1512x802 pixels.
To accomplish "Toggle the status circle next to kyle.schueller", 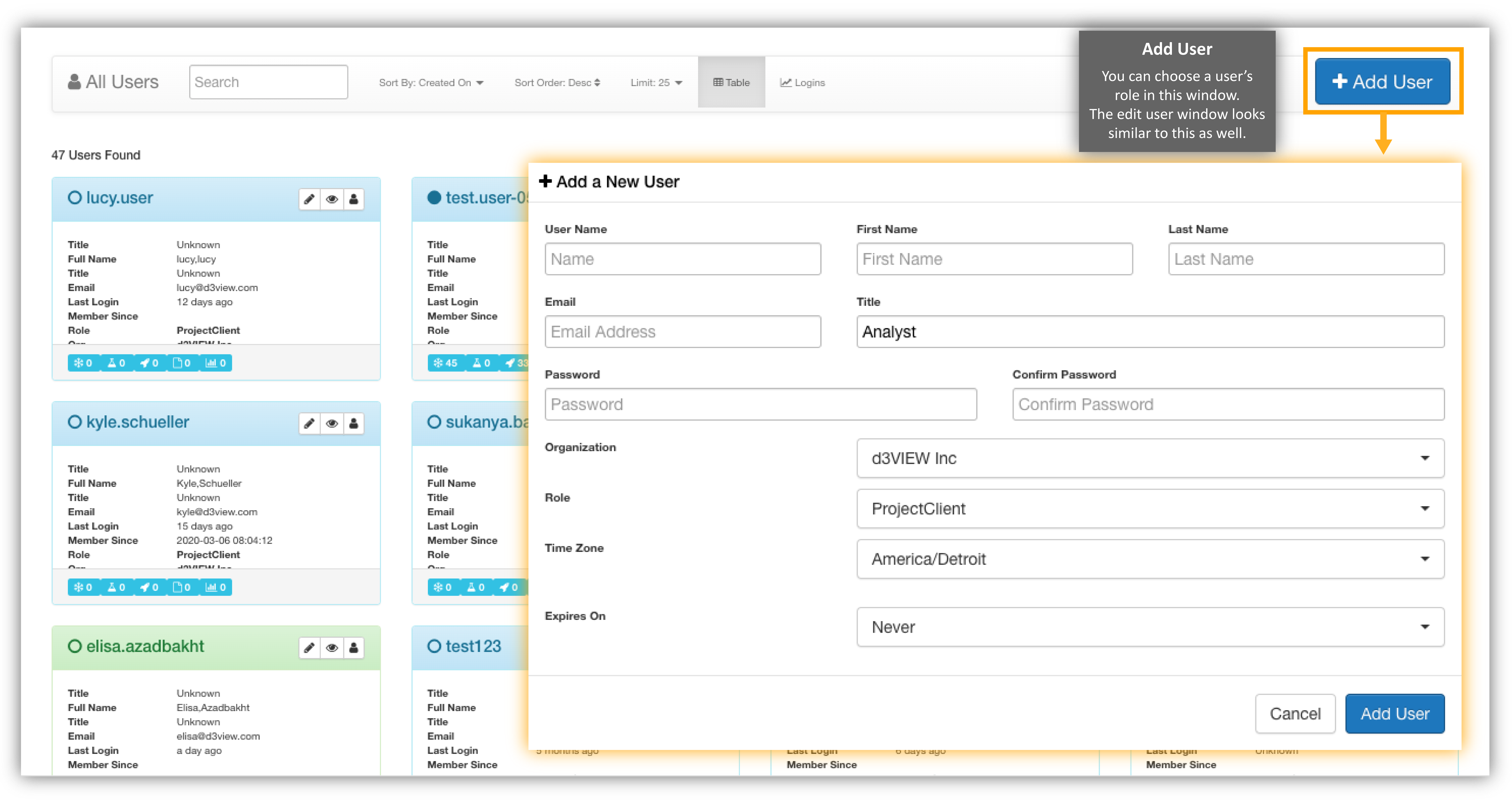I will pos(75,422).
